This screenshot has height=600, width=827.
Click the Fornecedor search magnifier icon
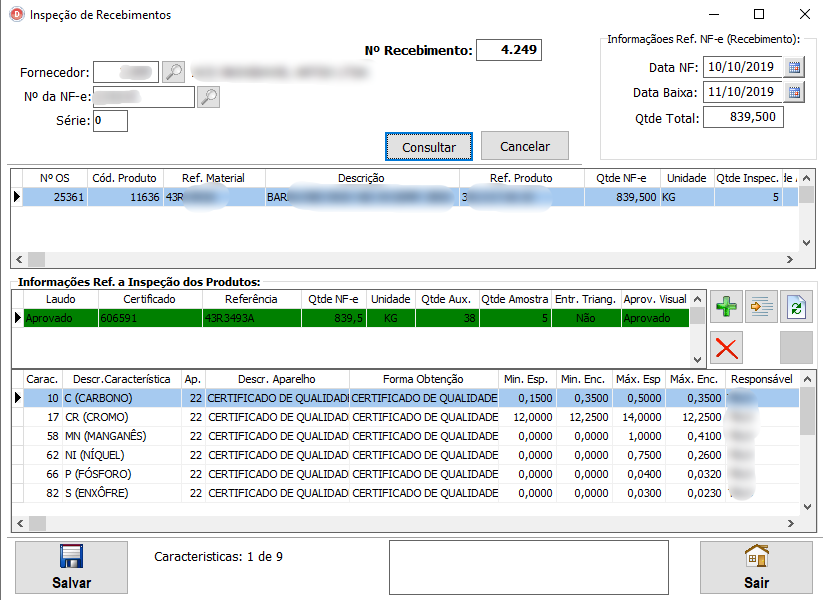pyautogui.click(x=174, y=72)
